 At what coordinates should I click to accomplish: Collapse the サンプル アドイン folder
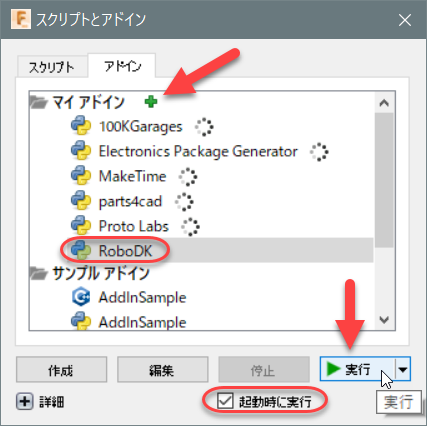pyautogui.click(x=39, y=273)
